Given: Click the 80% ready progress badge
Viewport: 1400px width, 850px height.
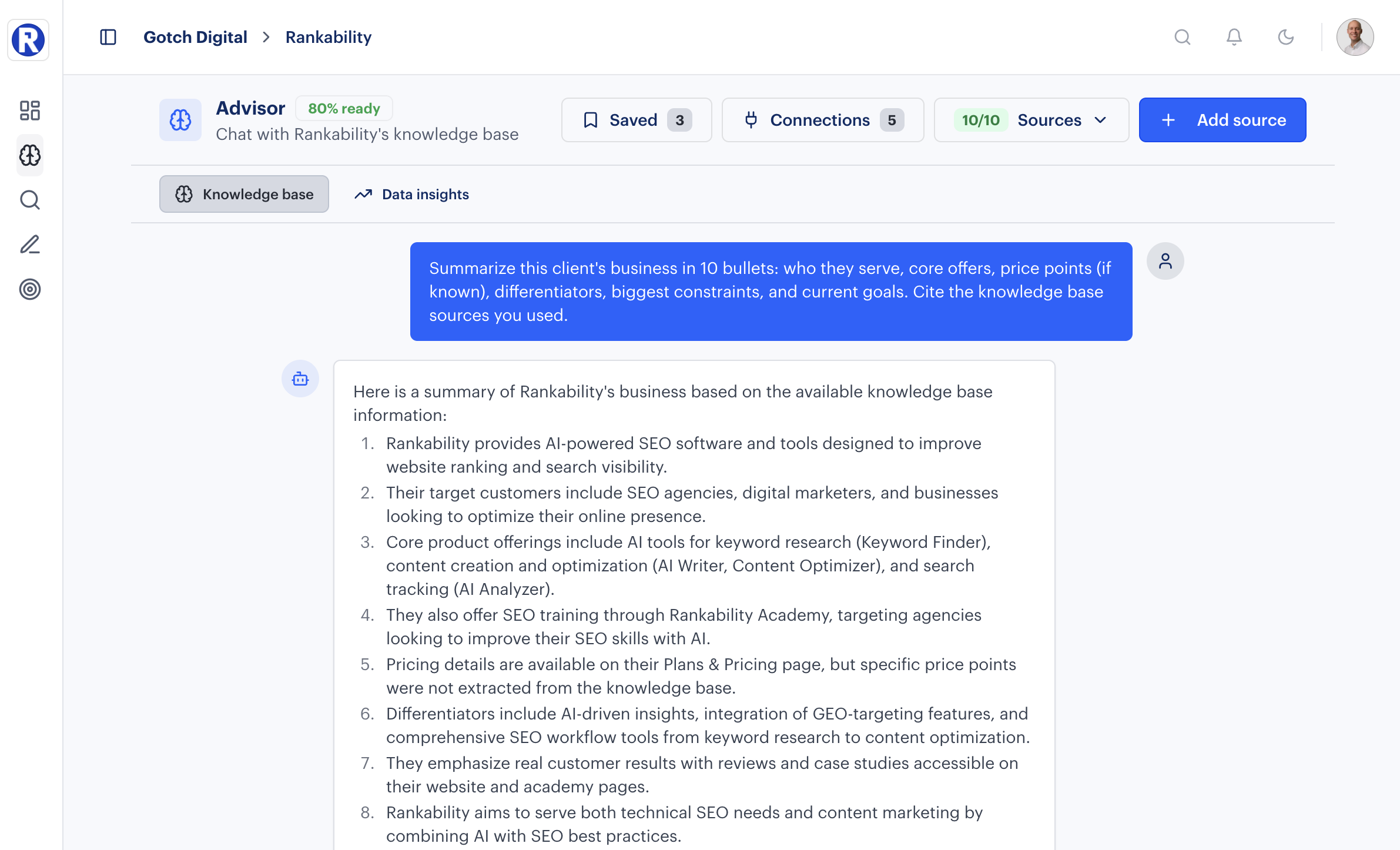Looking at the screenshot, I should point(344,108).
